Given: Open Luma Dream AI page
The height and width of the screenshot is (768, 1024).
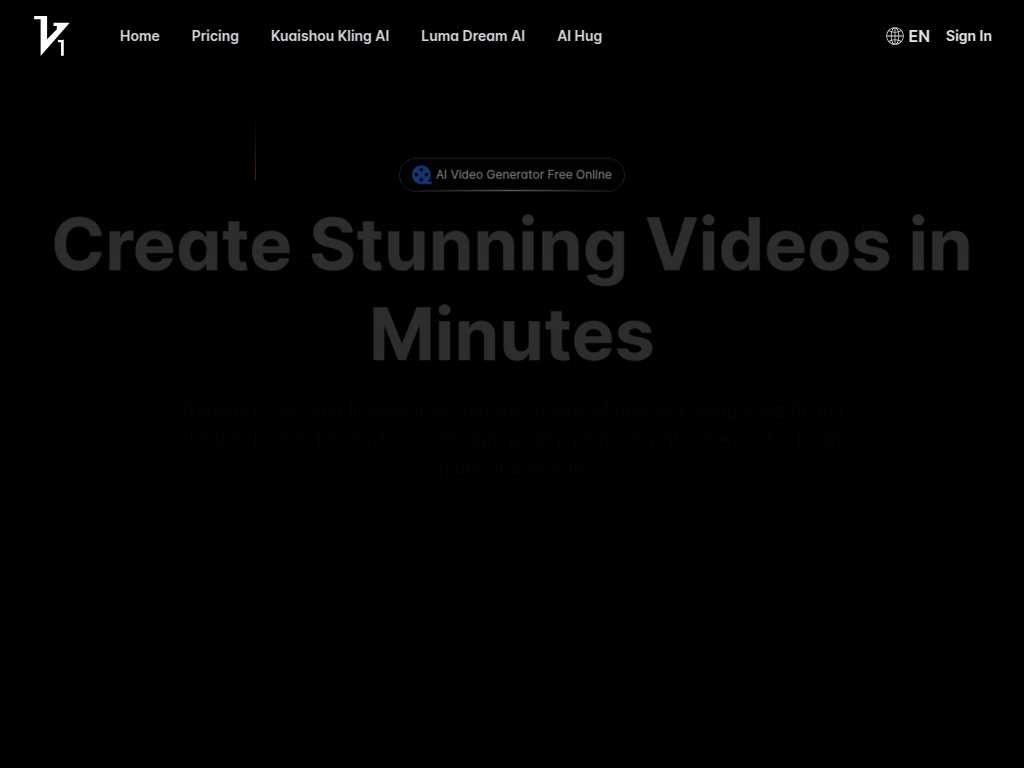Looking at the screenshot, I should 473,36.
